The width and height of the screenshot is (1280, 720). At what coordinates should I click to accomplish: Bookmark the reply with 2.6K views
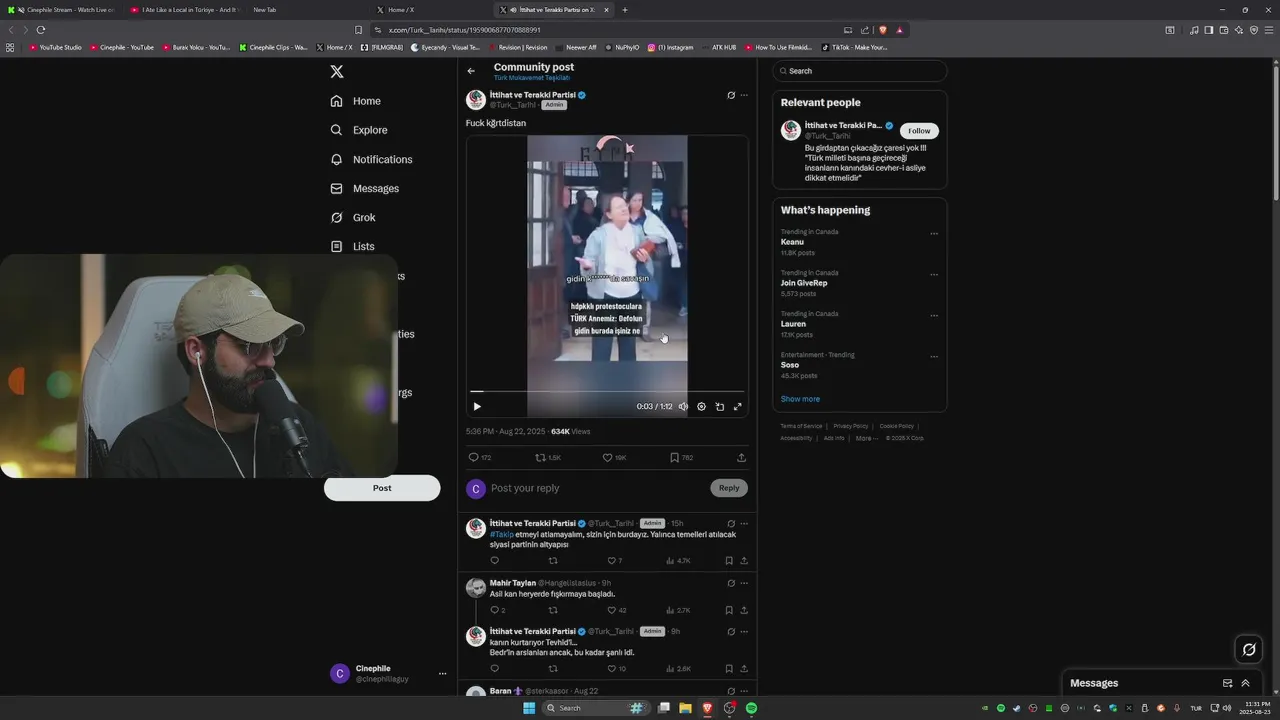tap(729, 669)
